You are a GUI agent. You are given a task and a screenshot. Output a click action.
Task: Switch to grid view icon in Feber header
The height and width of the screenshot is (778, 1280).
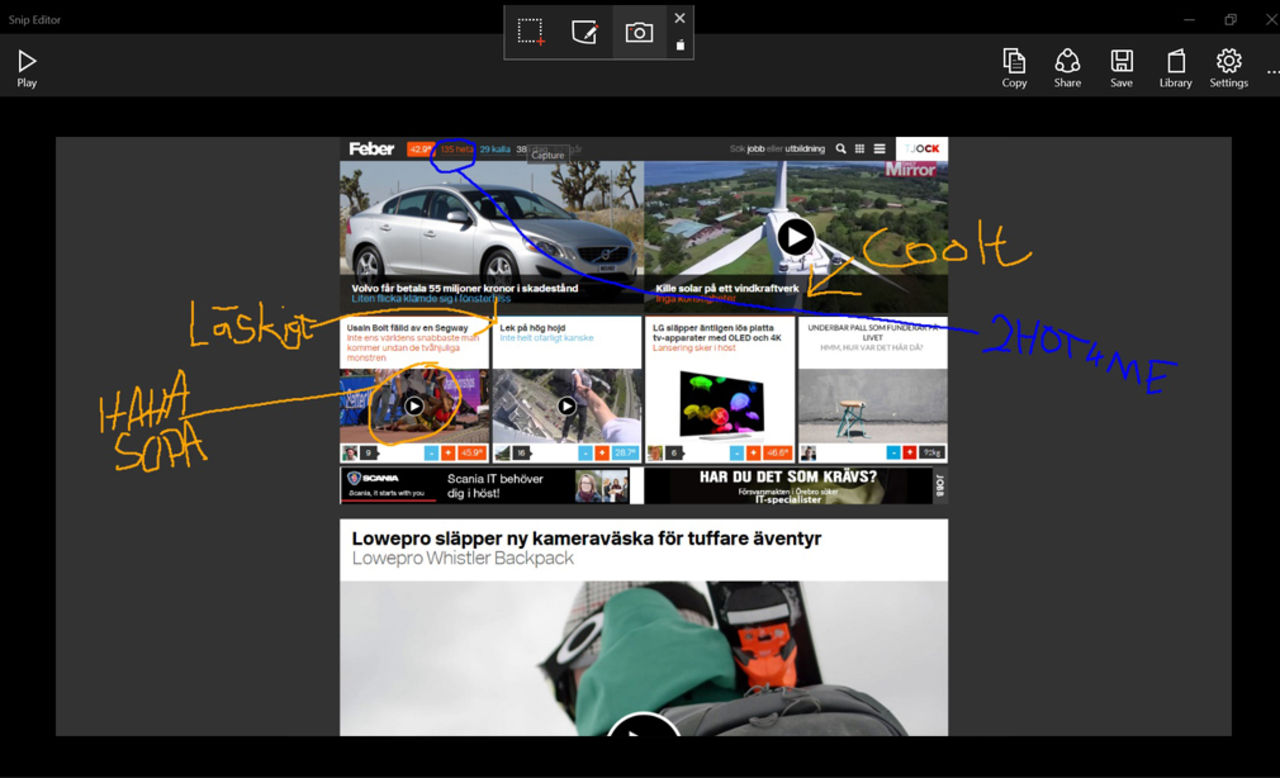(859, 149)
